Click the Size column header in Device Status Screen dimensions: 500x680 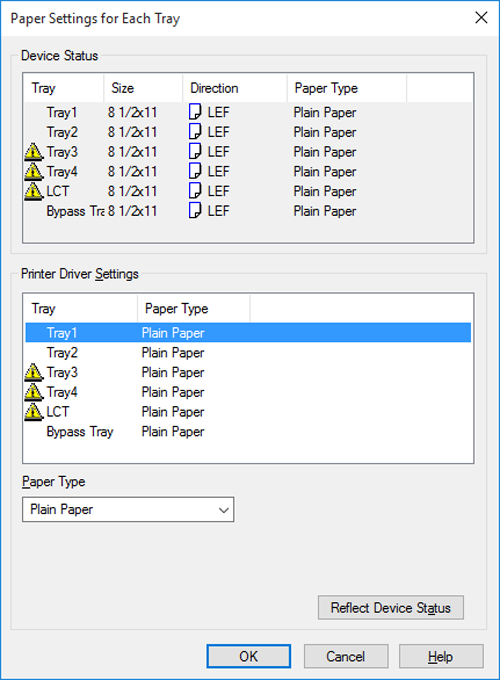pyautogui.click(x=143, y=88)
